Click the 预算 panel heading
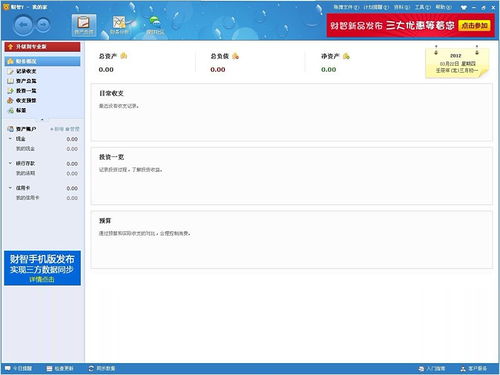 tap(105, 221)
